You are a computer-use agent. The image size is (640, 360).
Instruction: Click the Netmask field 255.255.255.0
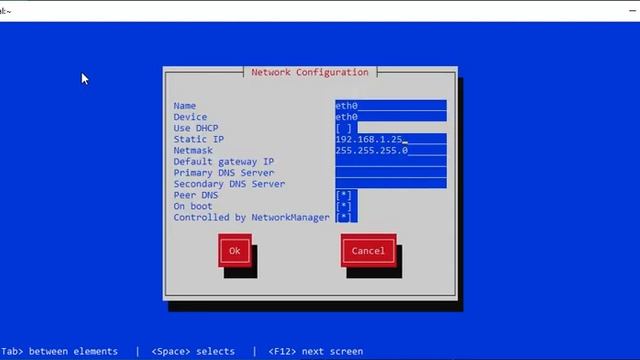(391, 150)
